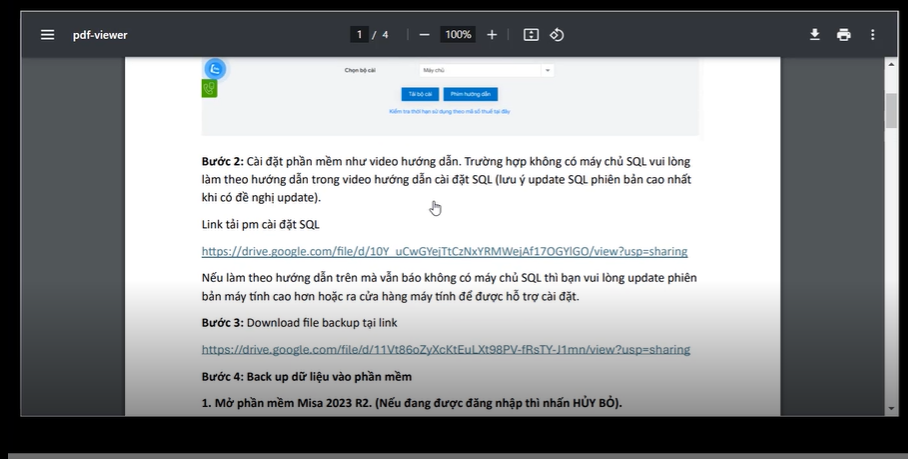Edit the 100% zoom level field
This screenshot has height=459, width=908.
point(457,35)
